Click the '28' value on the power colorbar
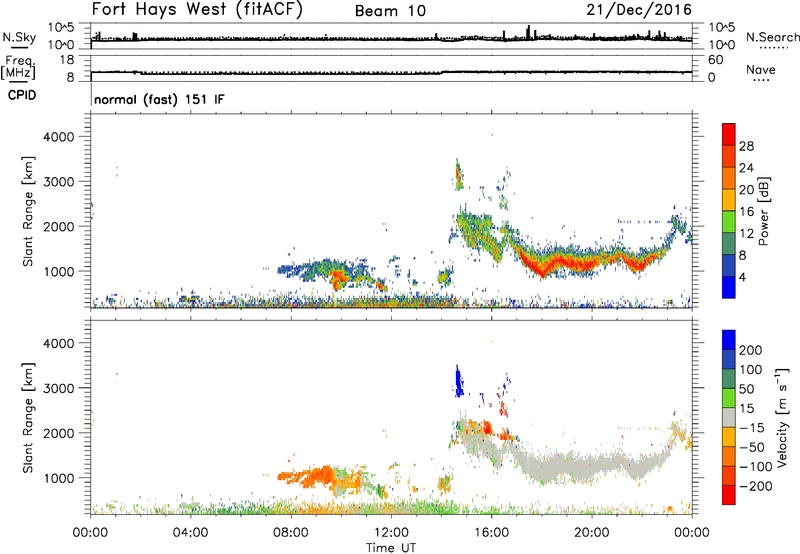The width and height of the screenshot is (800, 554). [x=746, y=146]
